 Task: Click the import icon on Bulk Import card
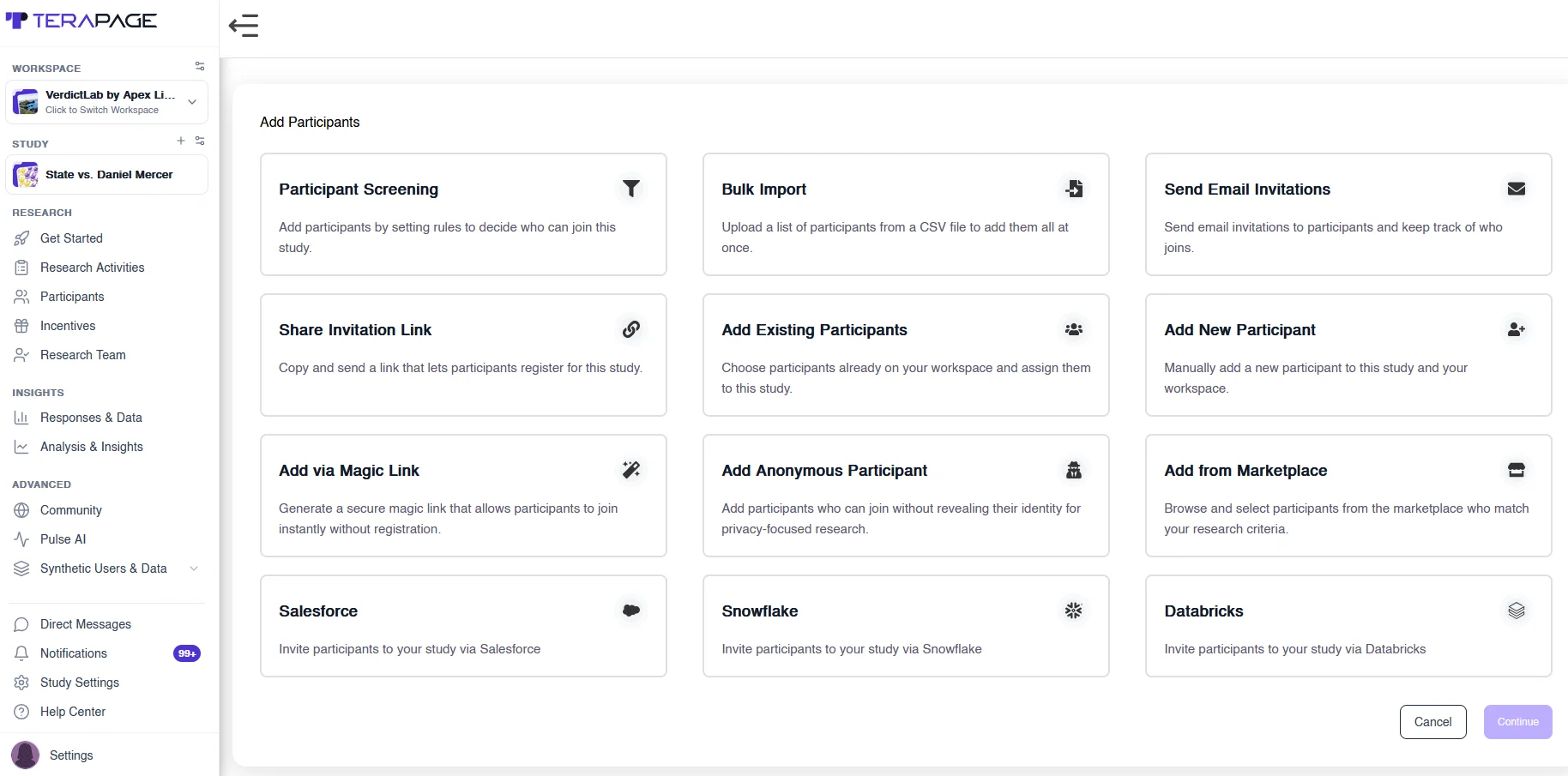1074,189
